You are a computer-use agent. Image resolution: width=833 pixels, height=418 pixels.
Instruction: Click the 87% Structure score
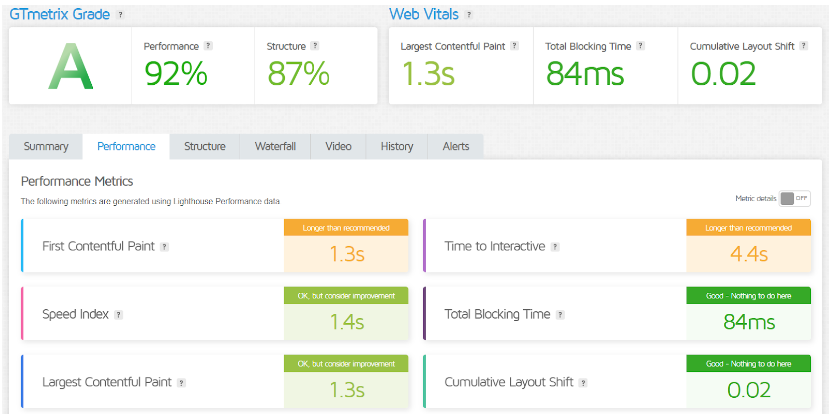(299, 73)
